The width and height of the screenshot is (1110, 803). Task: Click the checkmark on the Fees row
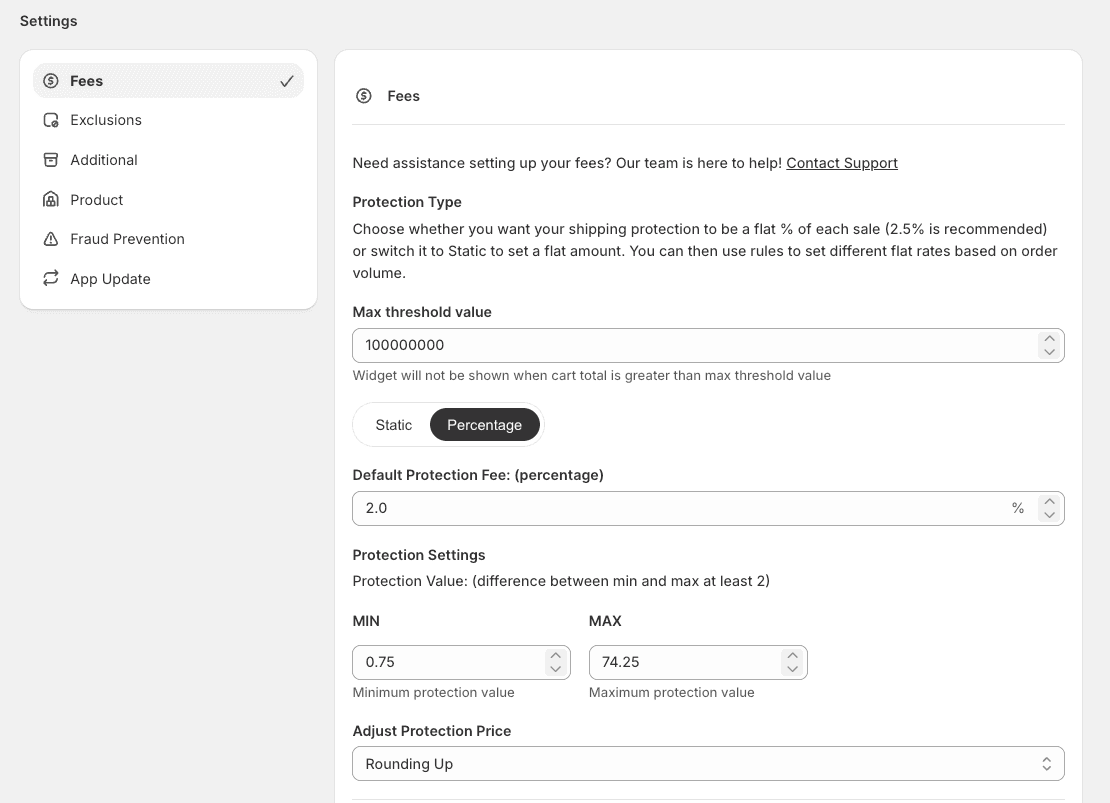(x=287, y=81)
